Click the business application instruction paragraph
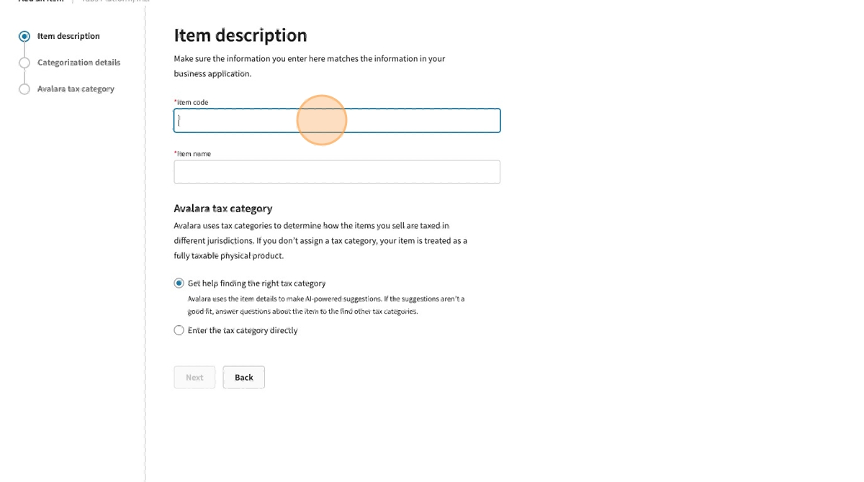The image size is (864, 482). (x=309, y=66)
